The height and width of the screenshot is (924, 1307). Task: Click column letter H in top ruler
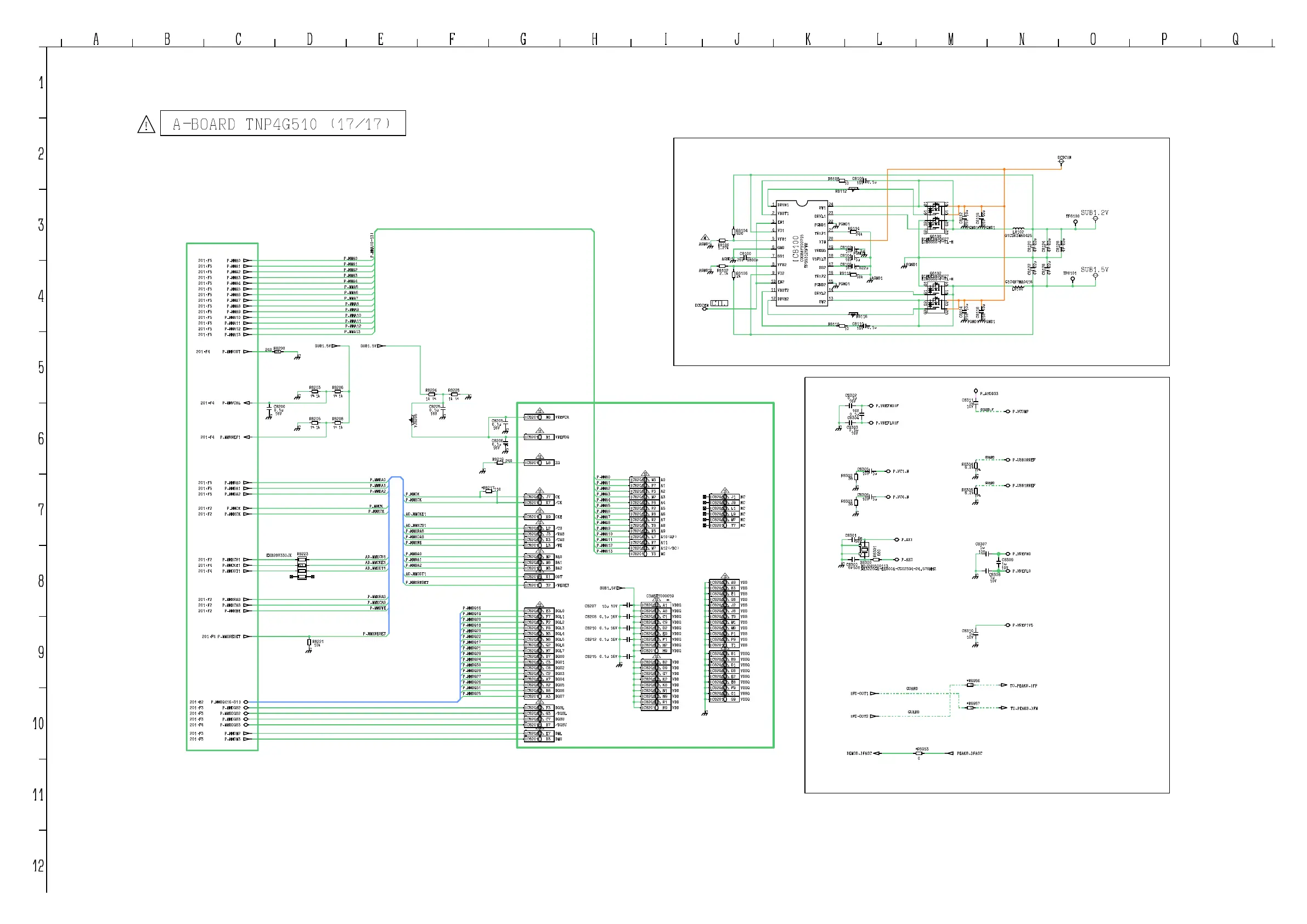(x=595, y=40)
